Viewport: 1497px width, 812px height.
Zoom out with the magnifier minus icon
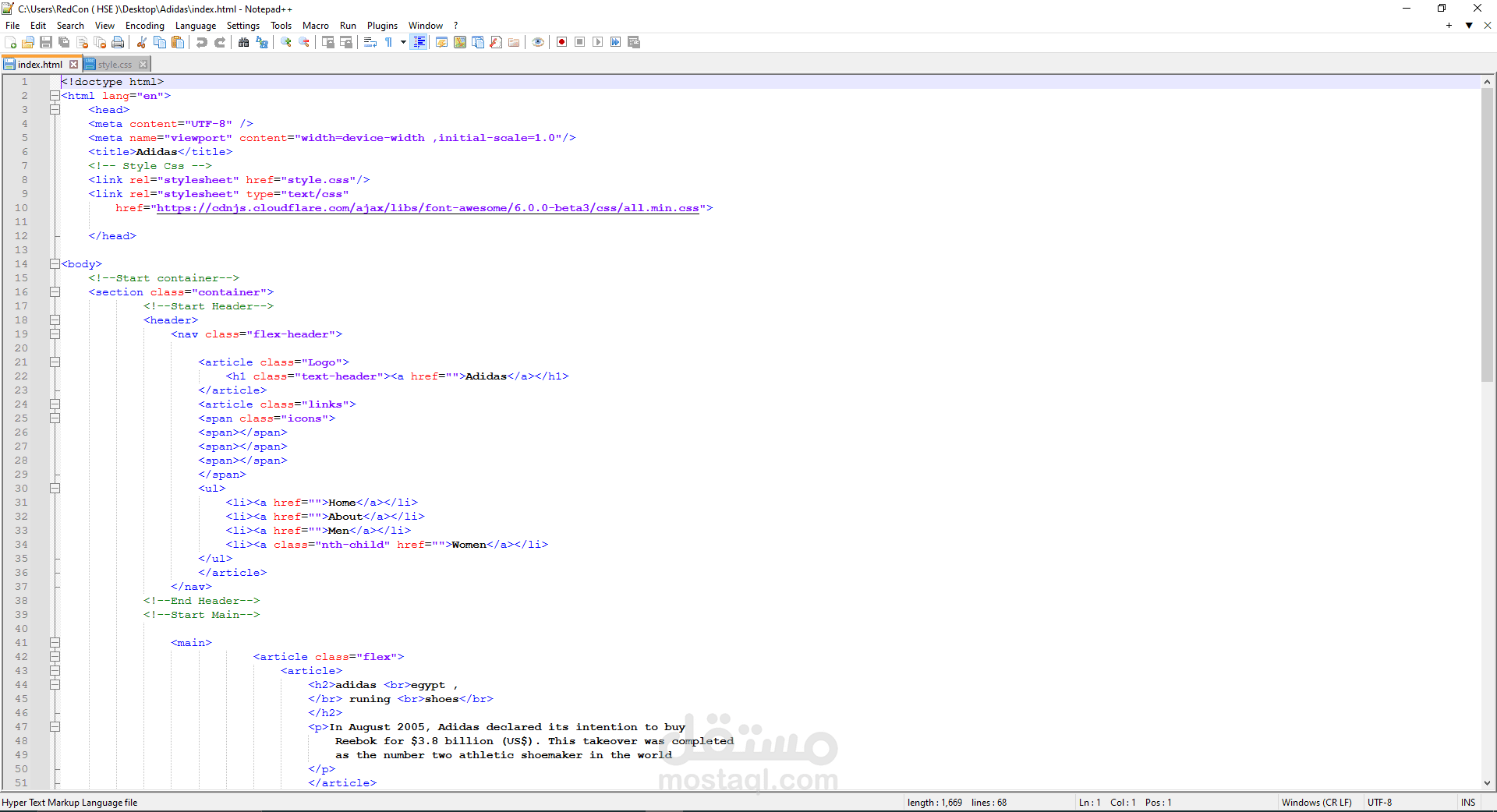pos(304,42)
